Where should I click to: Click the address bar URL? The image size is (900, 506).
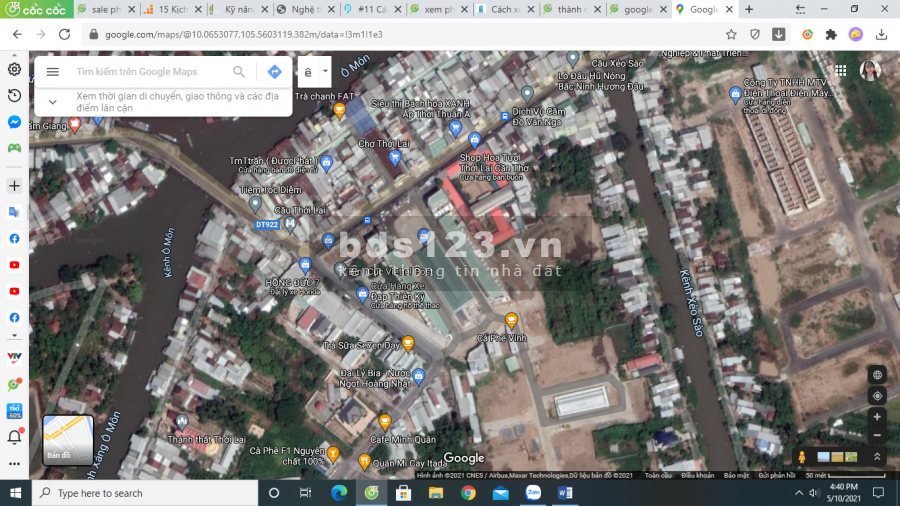244,34
